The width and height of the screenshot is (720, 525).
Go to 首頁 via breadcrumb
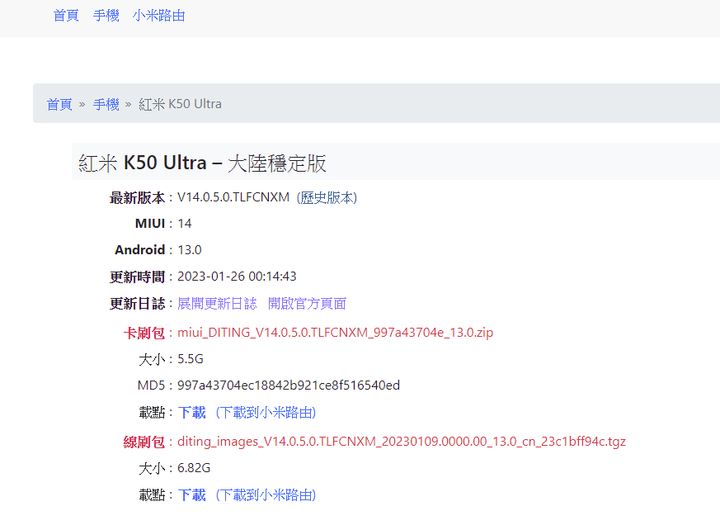tap(60, 104)
